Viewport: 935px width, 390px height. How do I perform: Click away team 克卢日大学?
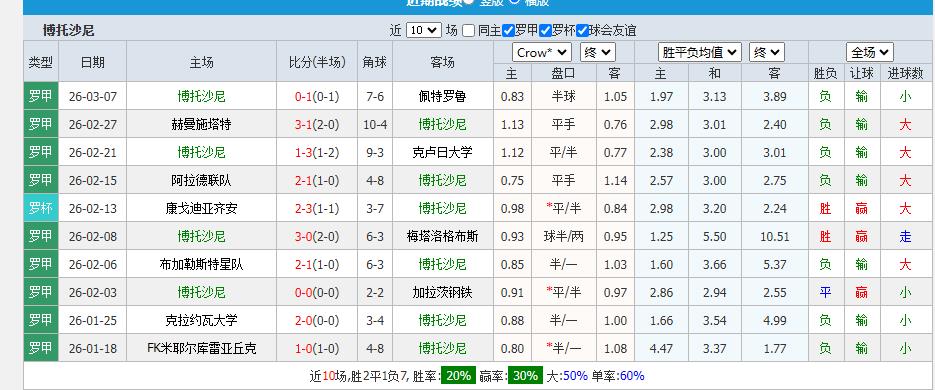pos(442,153)
